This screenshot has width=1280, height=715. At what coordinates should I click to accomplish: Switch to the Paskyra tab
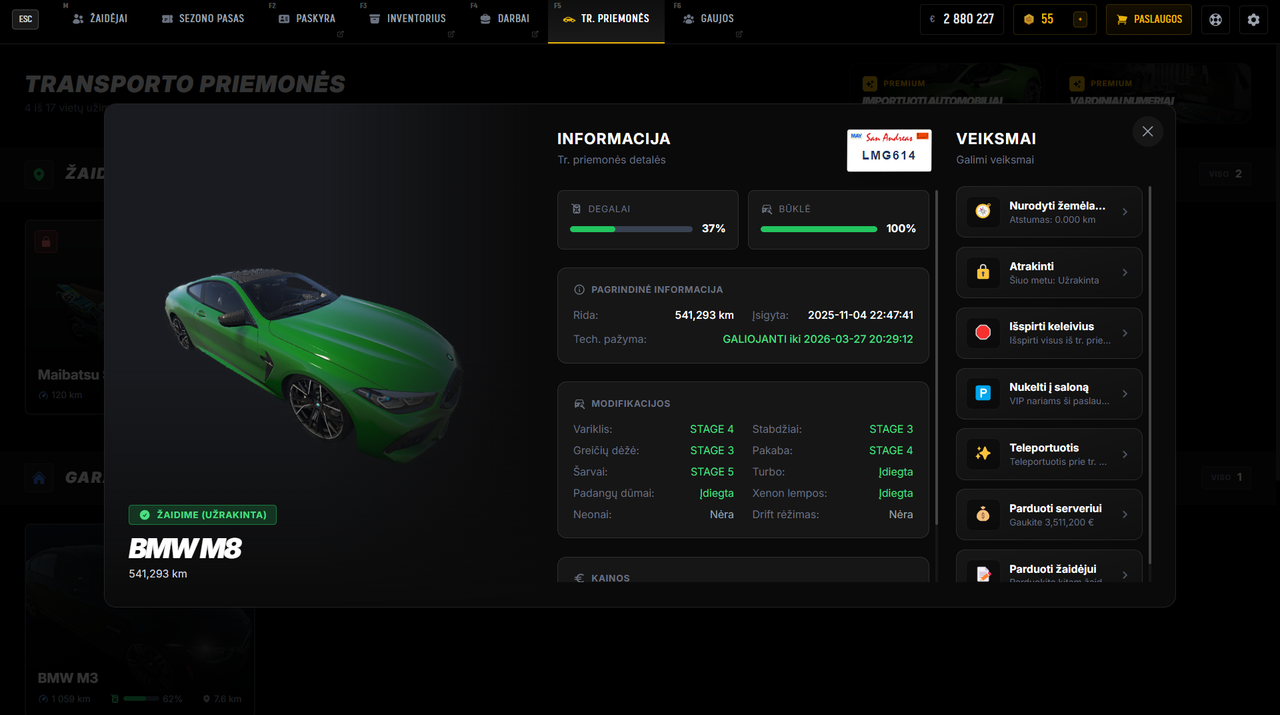(x=307, y=19)
